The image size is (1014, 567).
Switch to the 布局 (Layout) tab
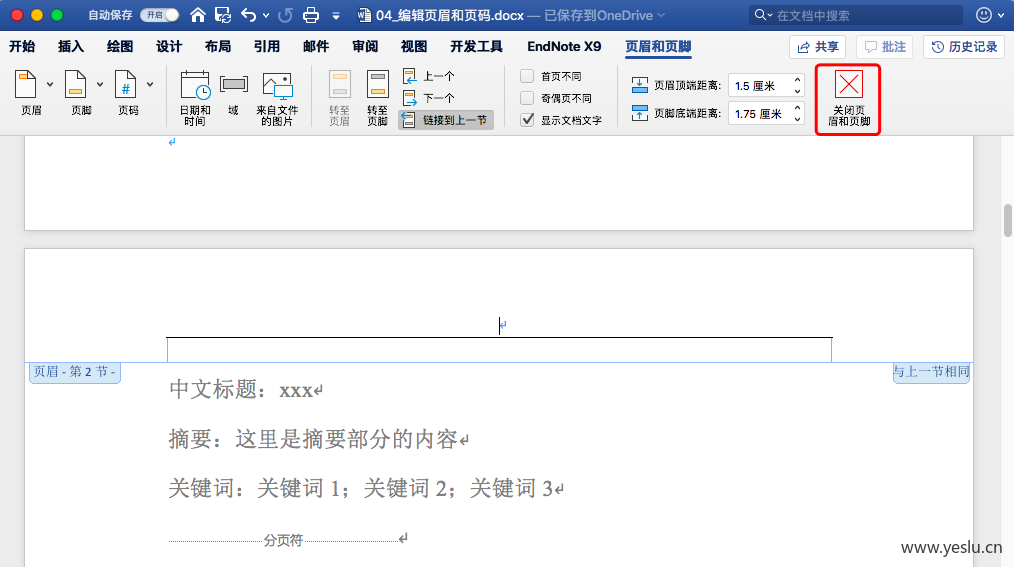(218, 47)
